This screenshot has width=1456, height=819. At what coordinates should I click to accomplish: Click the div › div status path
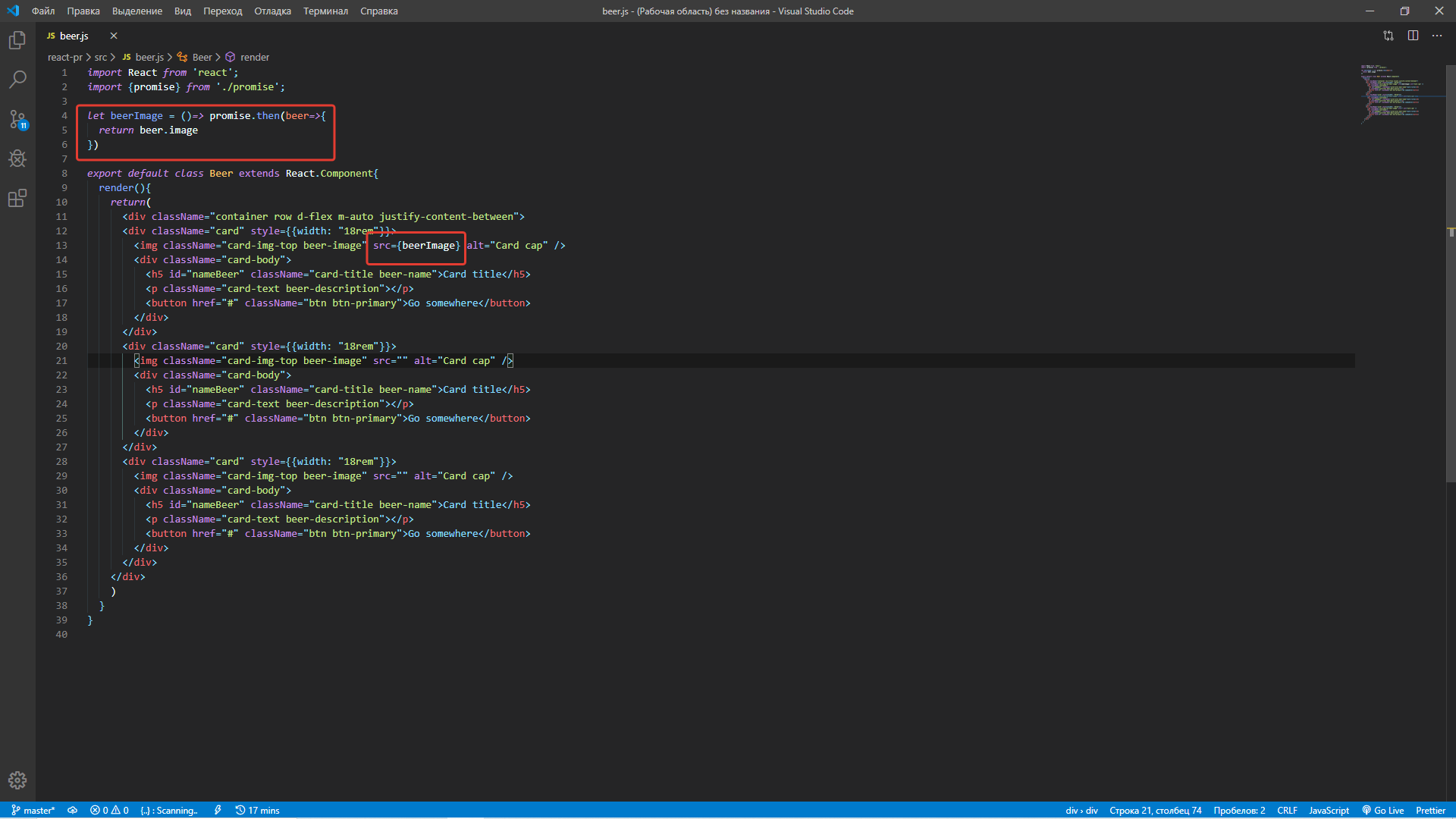1081,810
